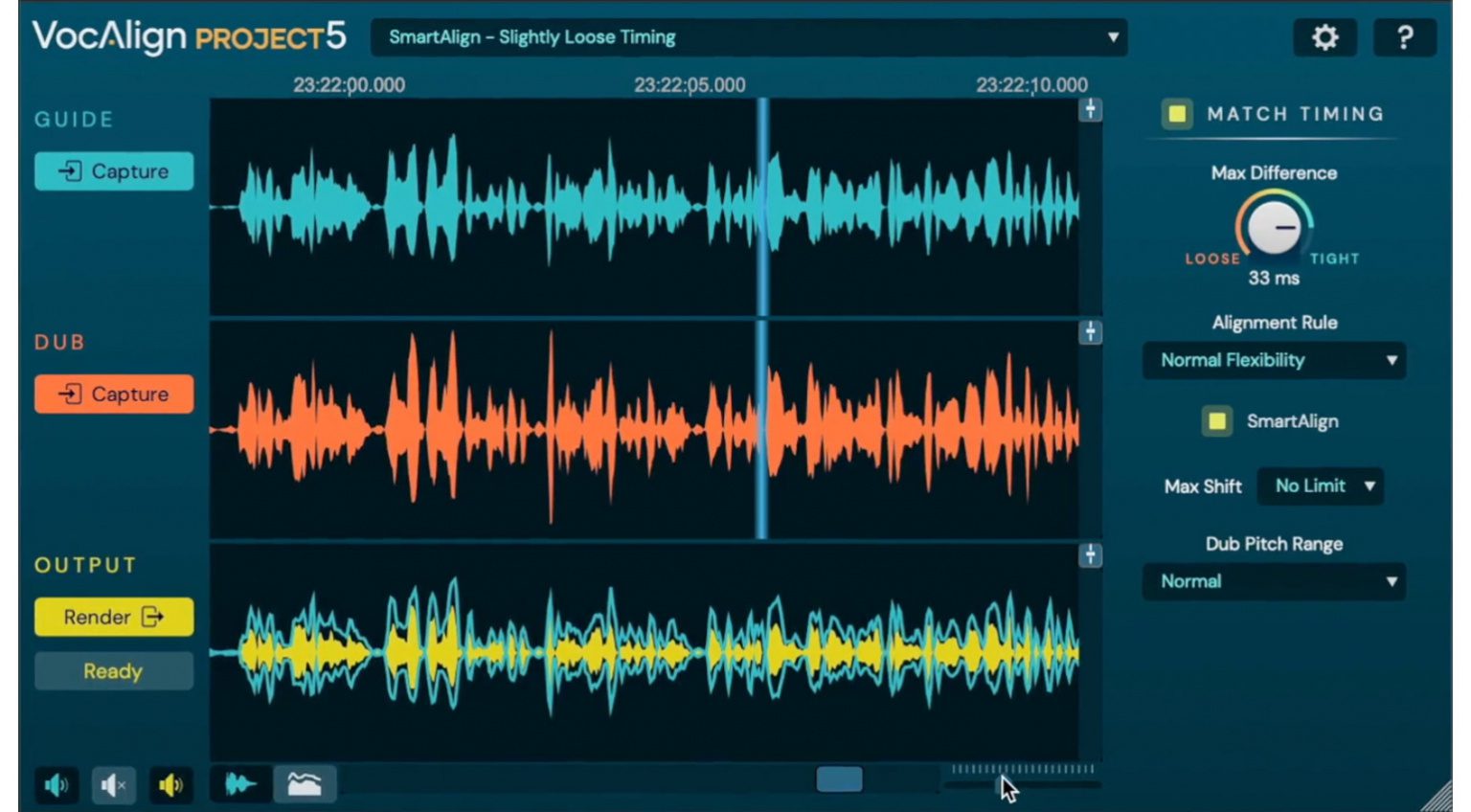Toggle the Output waveform level control
The height and width of the screenshot is (812, 1471).
tap(1090, 555)
